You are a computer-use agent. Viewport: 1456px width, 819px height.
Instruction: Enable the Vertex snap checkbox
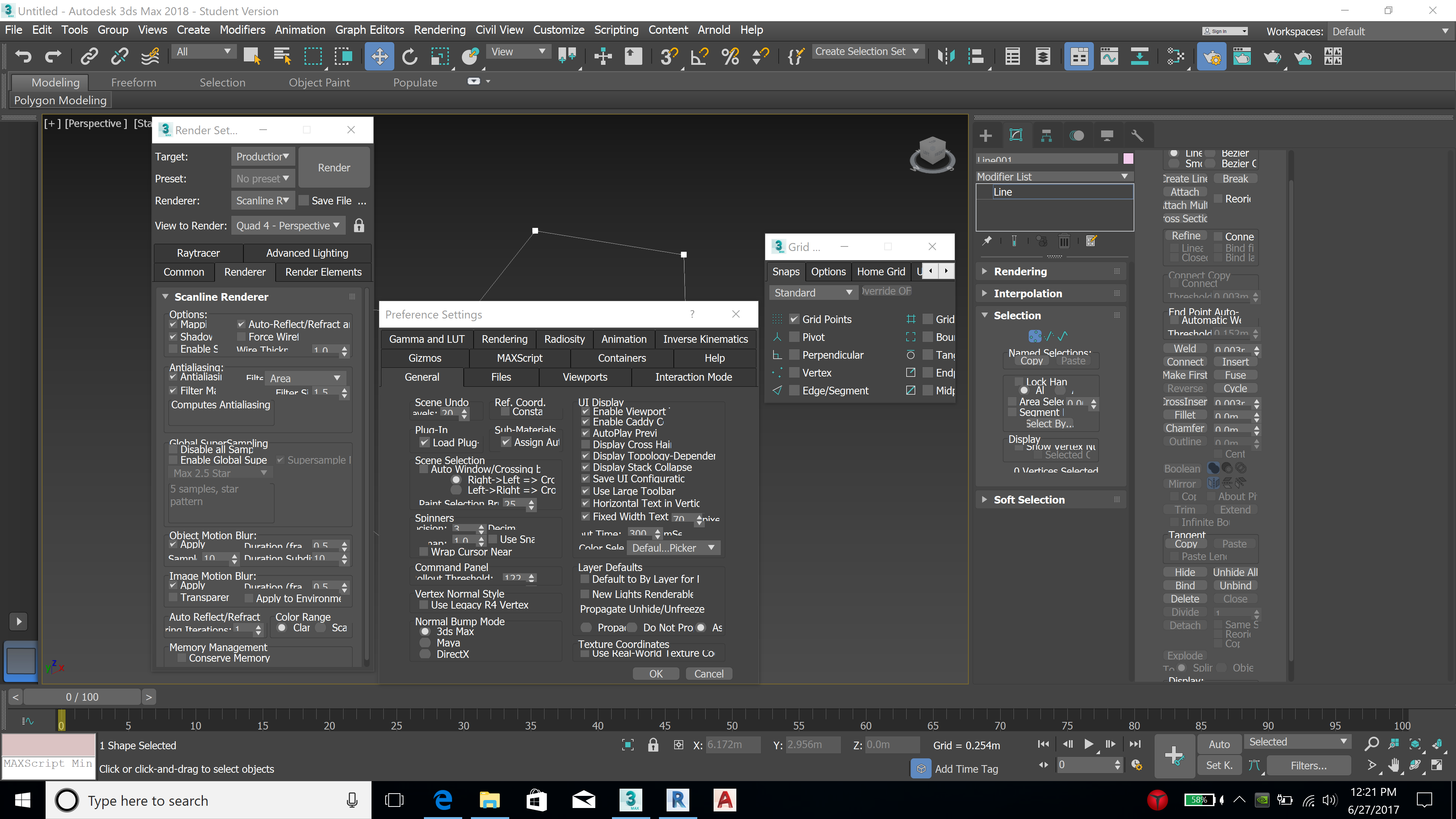point(794,373)
